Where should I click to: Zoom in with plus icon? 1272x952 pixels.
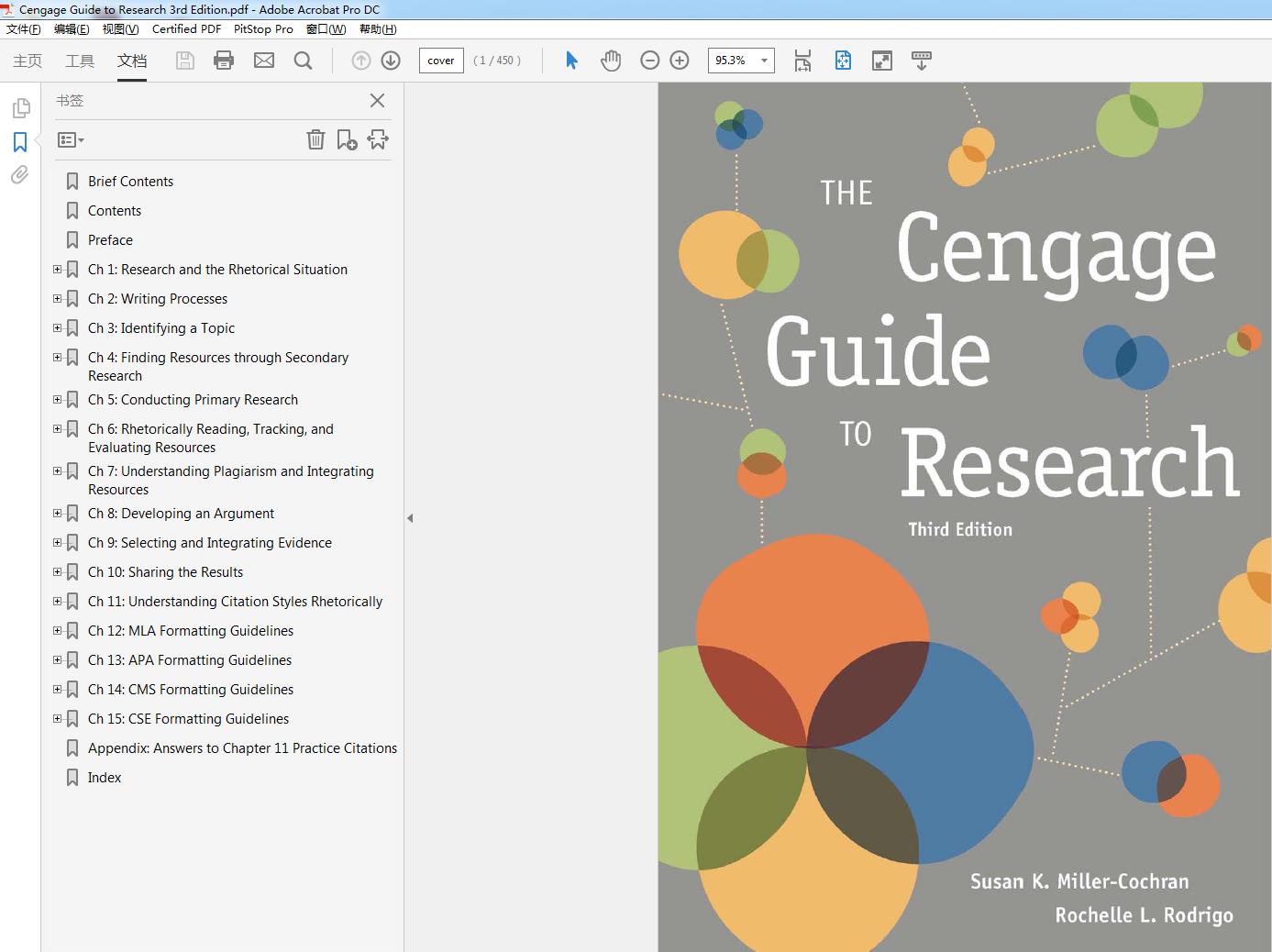680,61
